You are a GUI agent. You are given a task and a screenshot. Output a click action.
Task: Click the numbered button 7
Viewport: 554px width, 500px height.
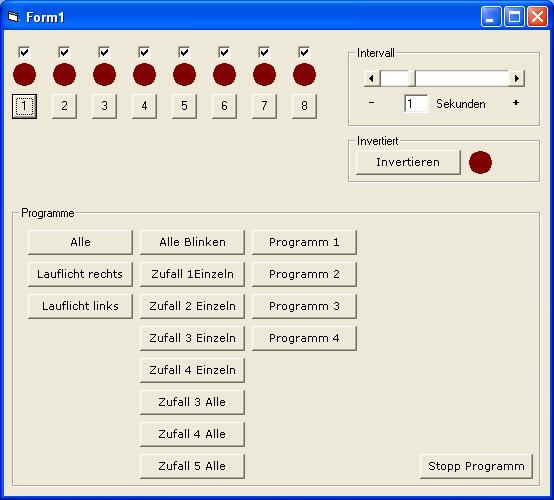pyautogui.click(x=264, y=106)
